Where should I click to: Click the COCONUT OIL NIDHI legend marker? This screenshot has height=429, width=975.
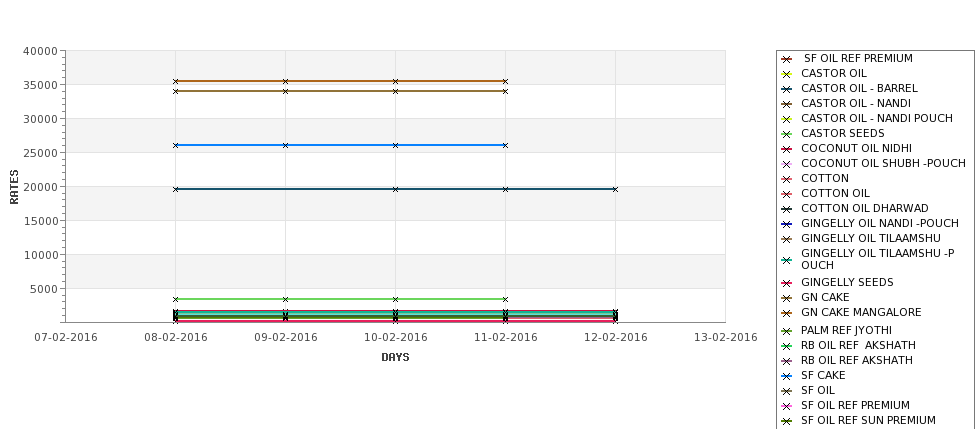(x=786, y=149)
